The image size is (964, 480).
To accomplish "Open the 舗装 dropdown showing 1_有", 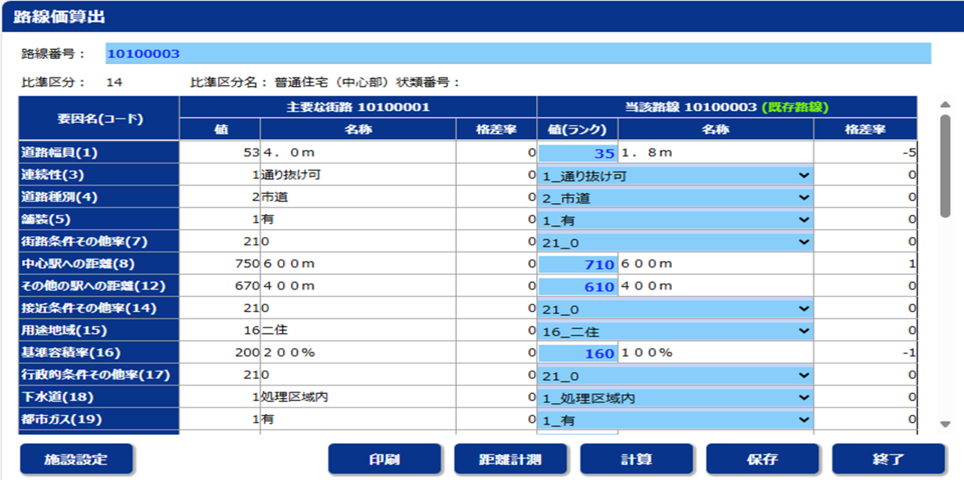I will pyautogui.click(x=676, y=219).
